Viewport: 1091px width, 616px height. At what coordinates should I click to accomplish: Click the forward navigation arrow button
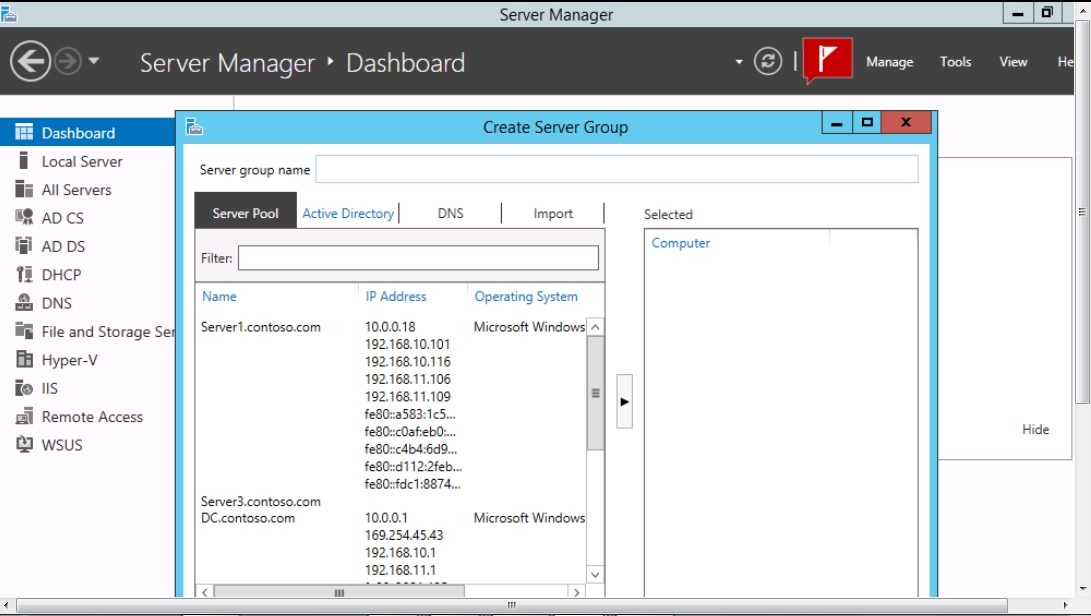[67, 62]
